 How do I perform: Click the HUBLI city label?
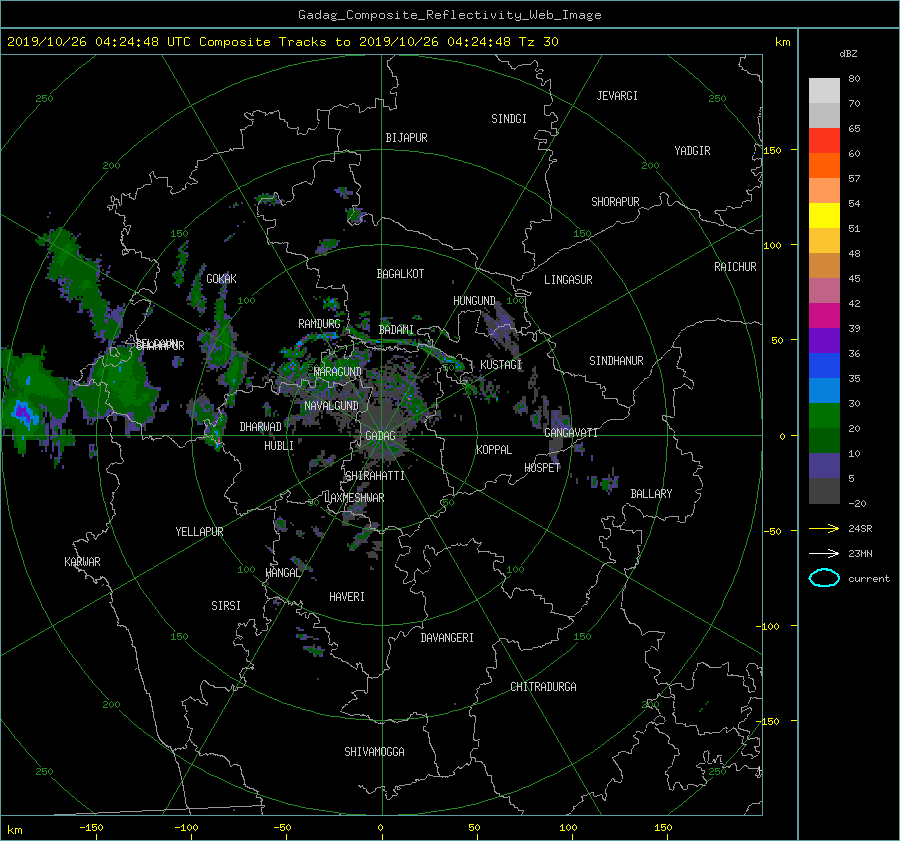pos(278,446)
